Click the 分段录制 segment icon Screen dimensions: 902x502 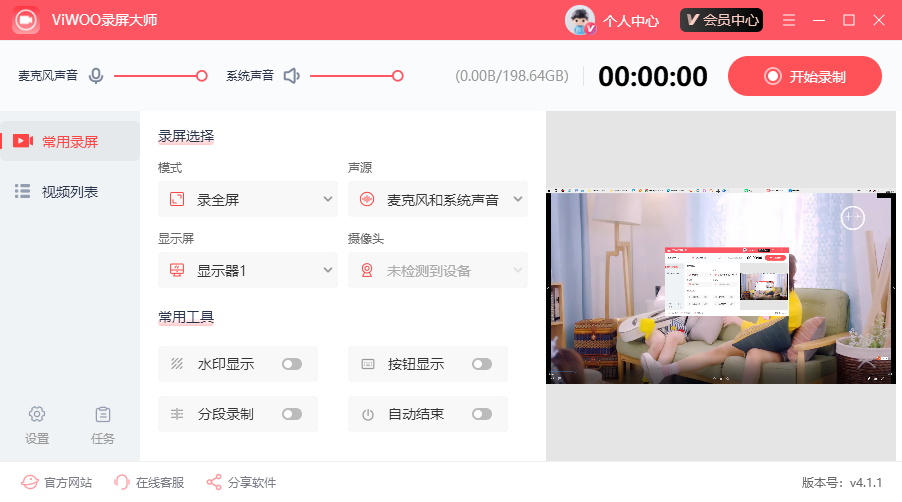click(177, 414)
